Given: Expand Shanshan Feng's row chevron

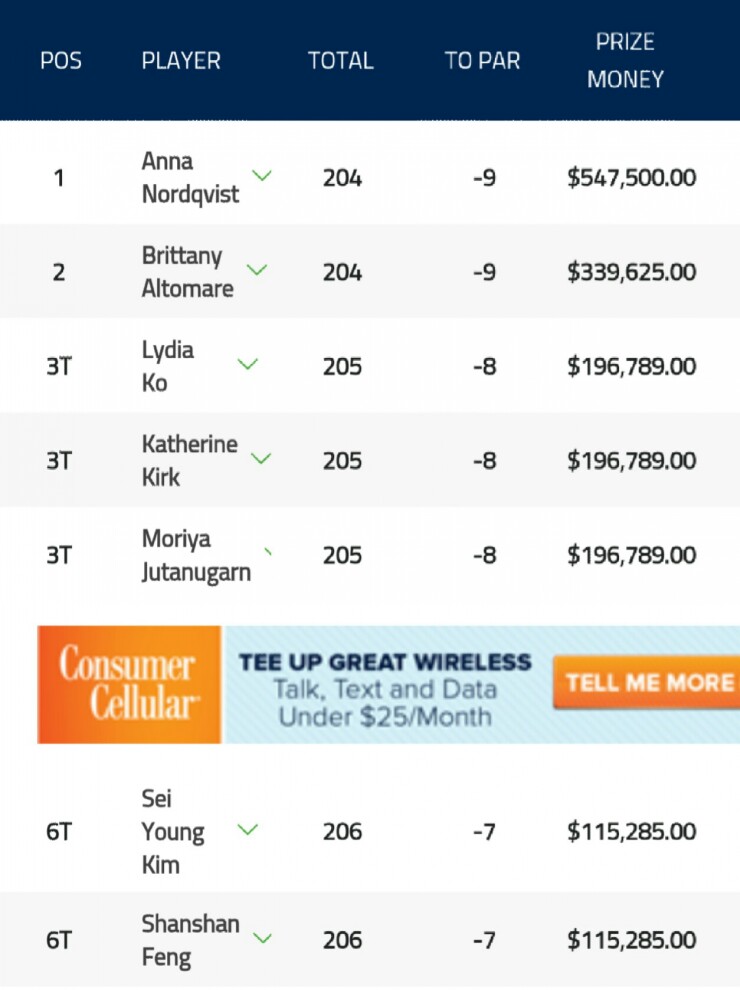Looking at the screenshot, I should 262,938.
